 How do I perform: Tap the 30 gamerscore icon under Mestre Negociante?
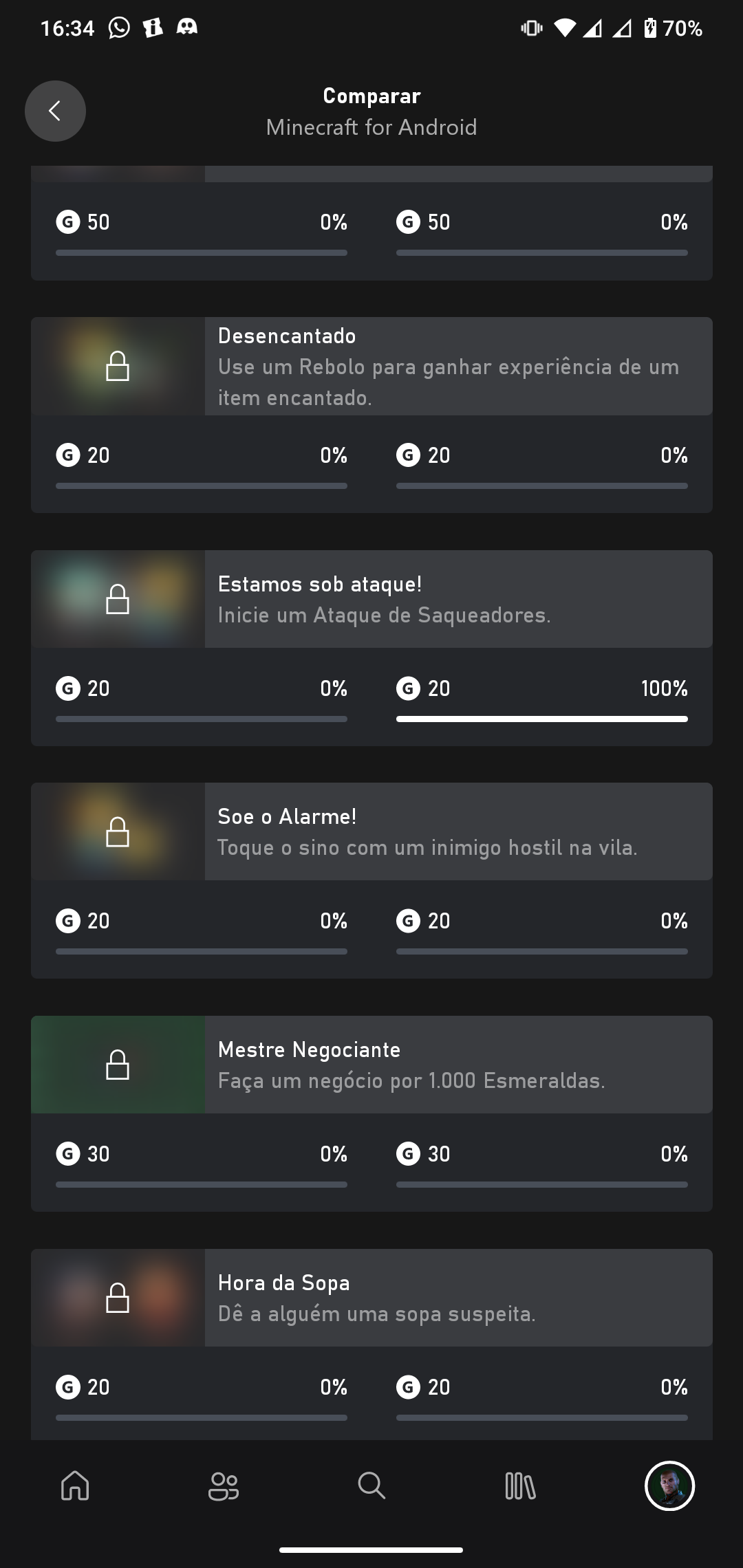coord(67,1153)
